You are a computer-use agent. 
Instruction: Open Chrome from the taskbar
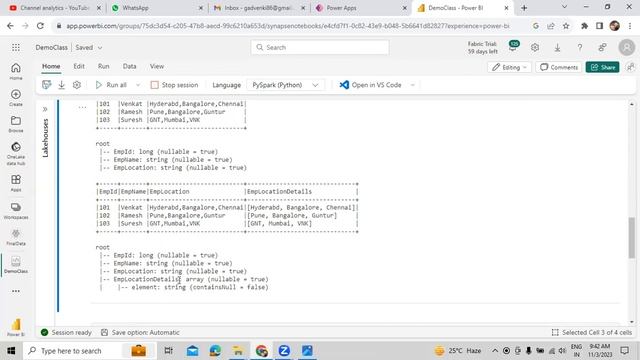(262, 351)
